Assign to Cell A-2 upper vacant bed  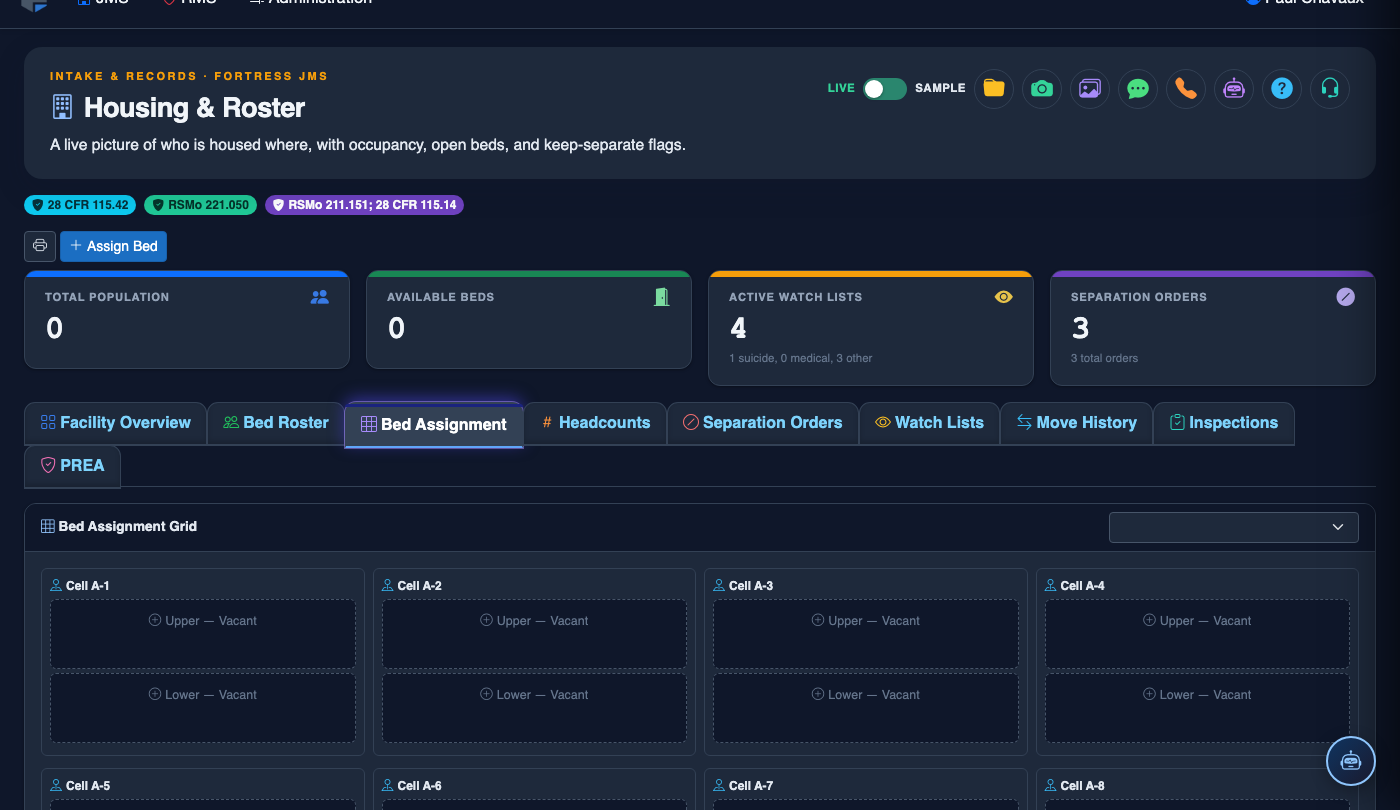[x=534, y=634]
